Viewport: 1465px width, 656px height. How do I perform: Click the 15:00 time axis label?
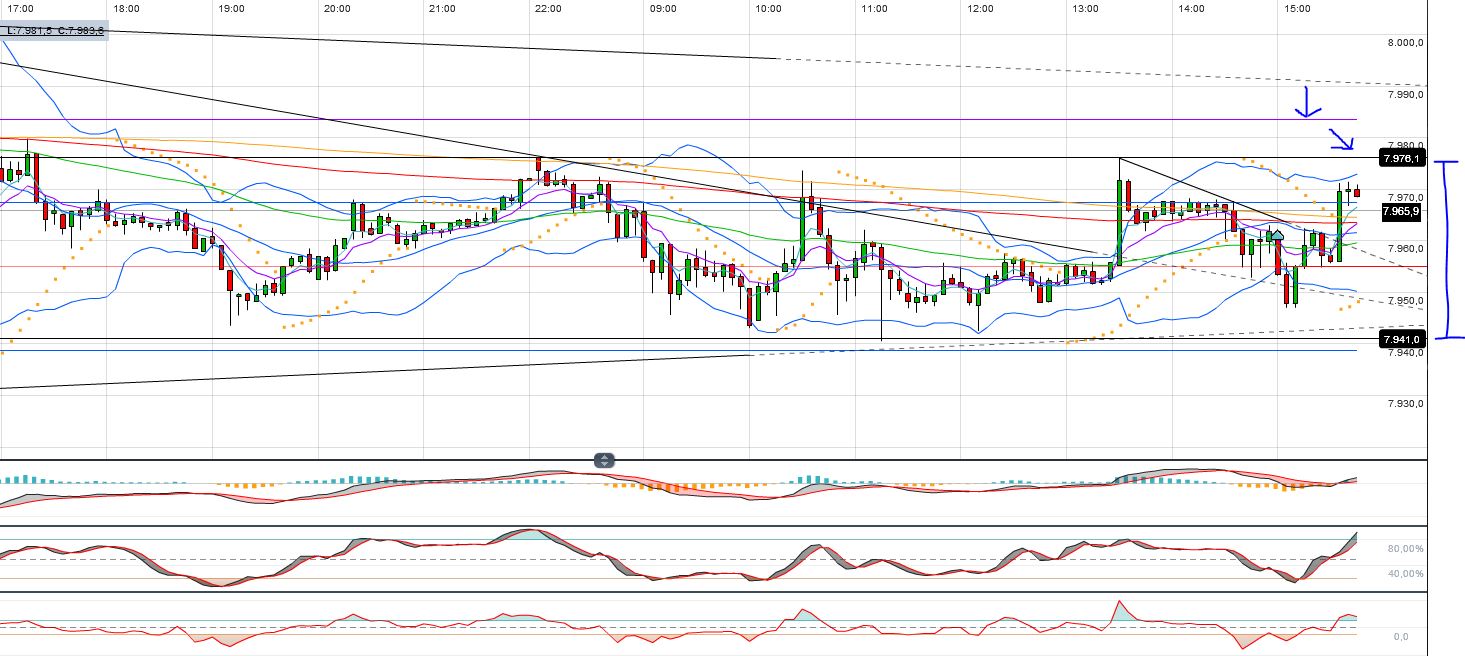(1297, 9)
